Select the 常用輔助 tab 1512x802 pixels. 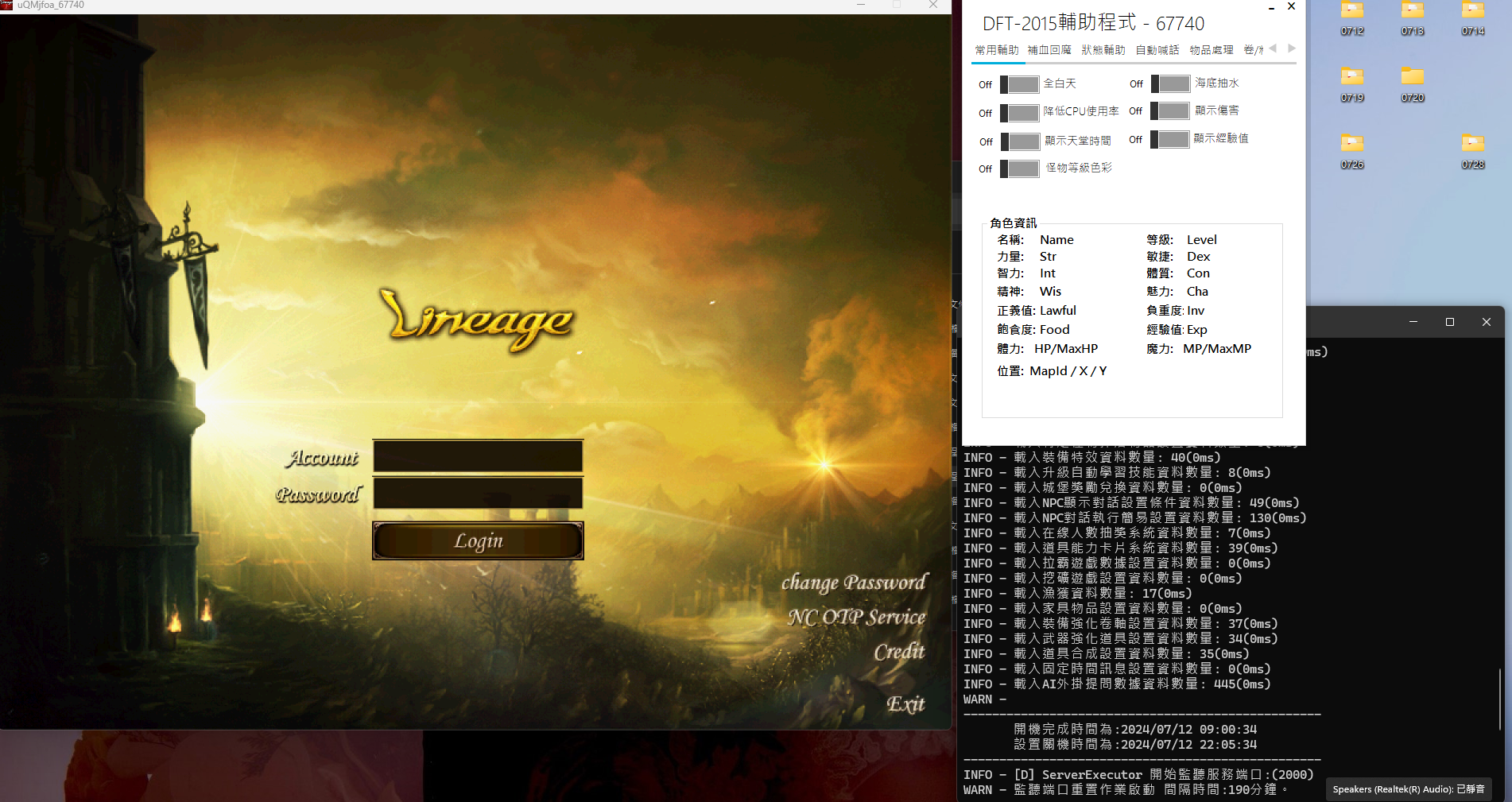[997, 50]
